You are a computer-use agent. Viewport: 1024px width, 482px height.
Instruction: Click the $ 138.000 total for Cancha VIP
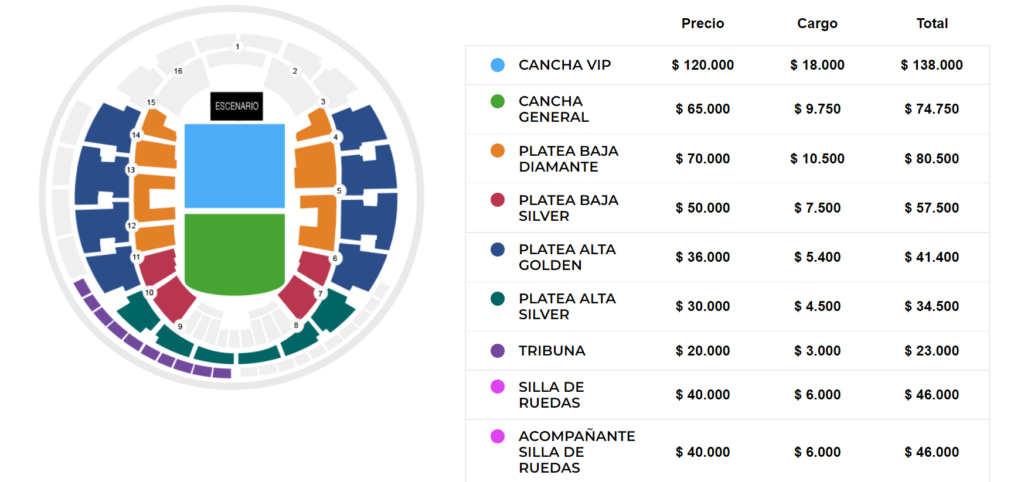click(x=931, y=65)
